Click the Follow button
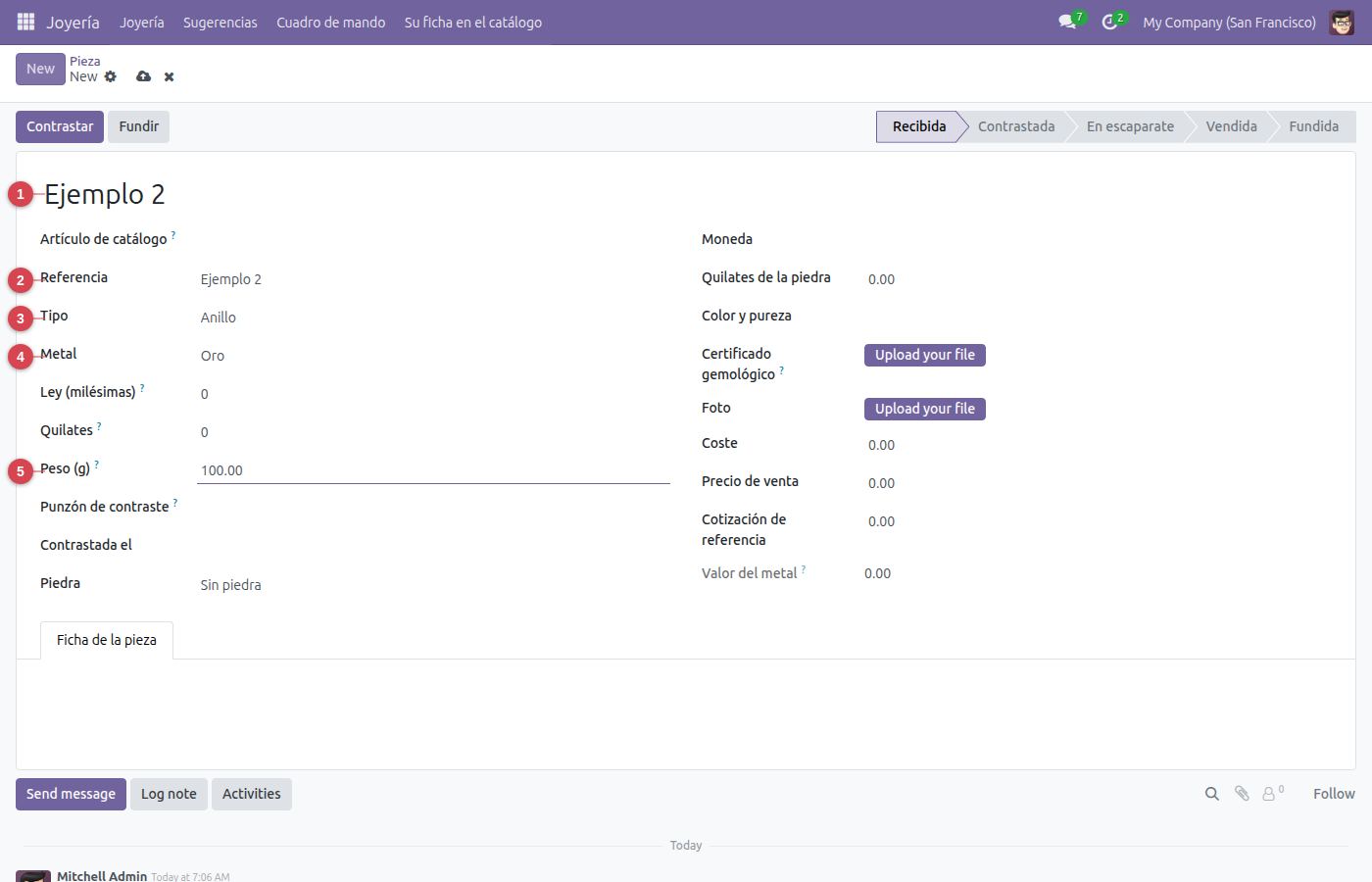 (1334, 794)
